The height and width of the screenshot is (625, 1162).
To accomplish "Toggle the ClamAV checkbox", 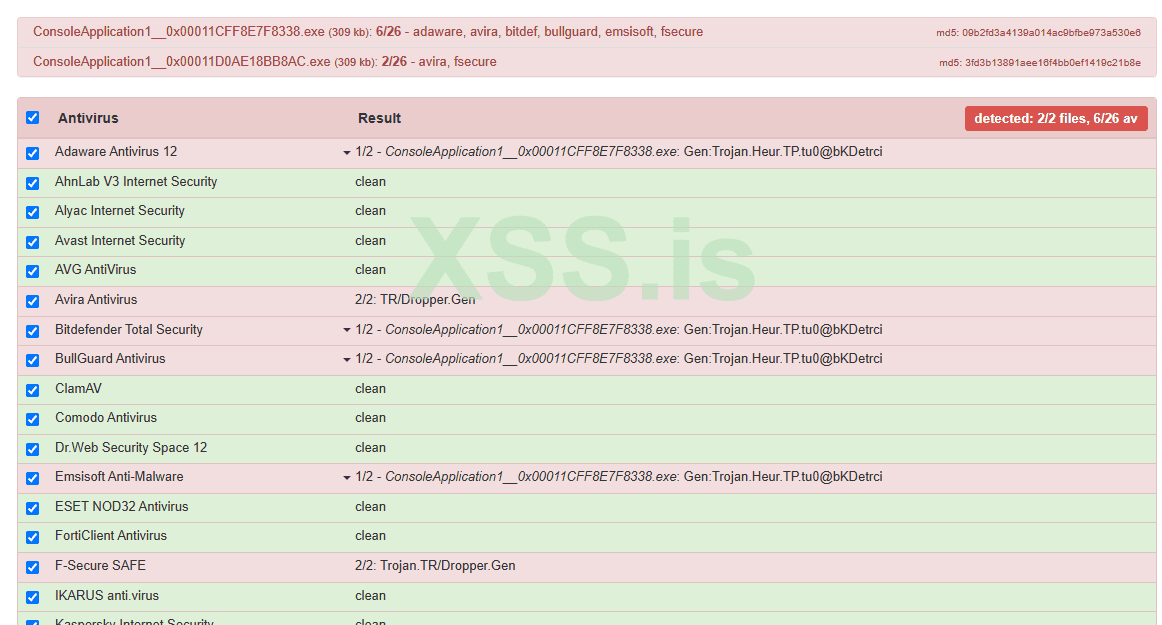I will (33, 390).
